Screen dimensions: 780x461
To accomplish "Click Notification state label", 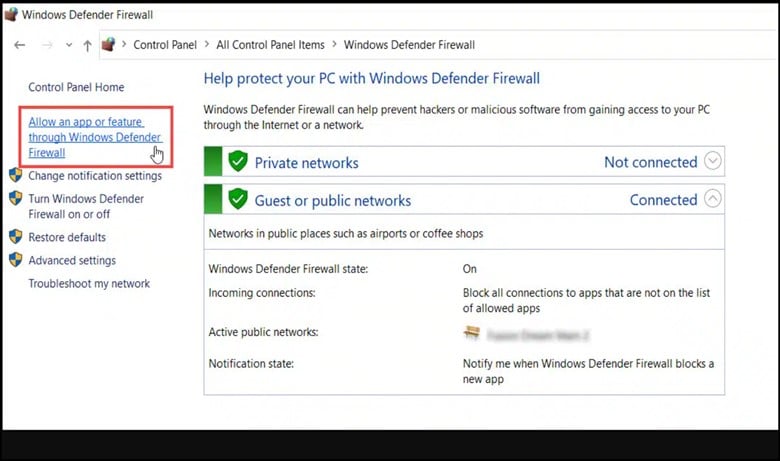I will 251,364.
